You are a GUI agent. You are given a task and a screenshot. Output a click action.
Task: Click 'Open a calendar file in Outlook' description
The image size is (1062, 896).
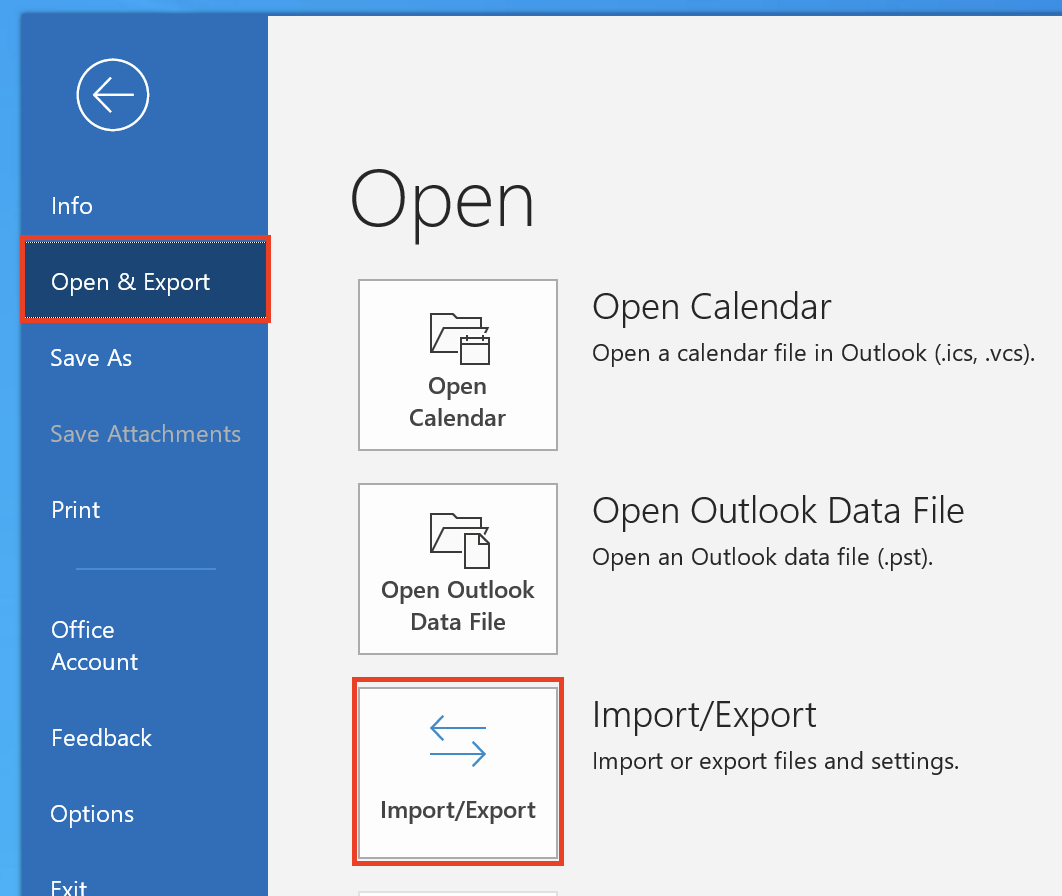click(x=813, y=354)
